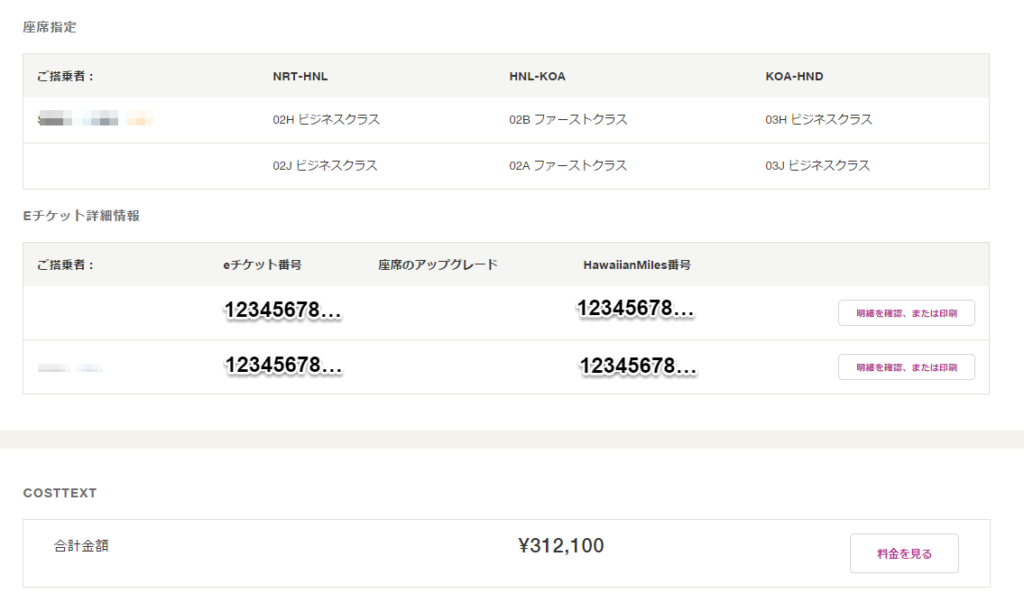The width and height of the screenshot is (1024, 603).
Task: Select the KOA-HND column header
Action: point(794,76)
